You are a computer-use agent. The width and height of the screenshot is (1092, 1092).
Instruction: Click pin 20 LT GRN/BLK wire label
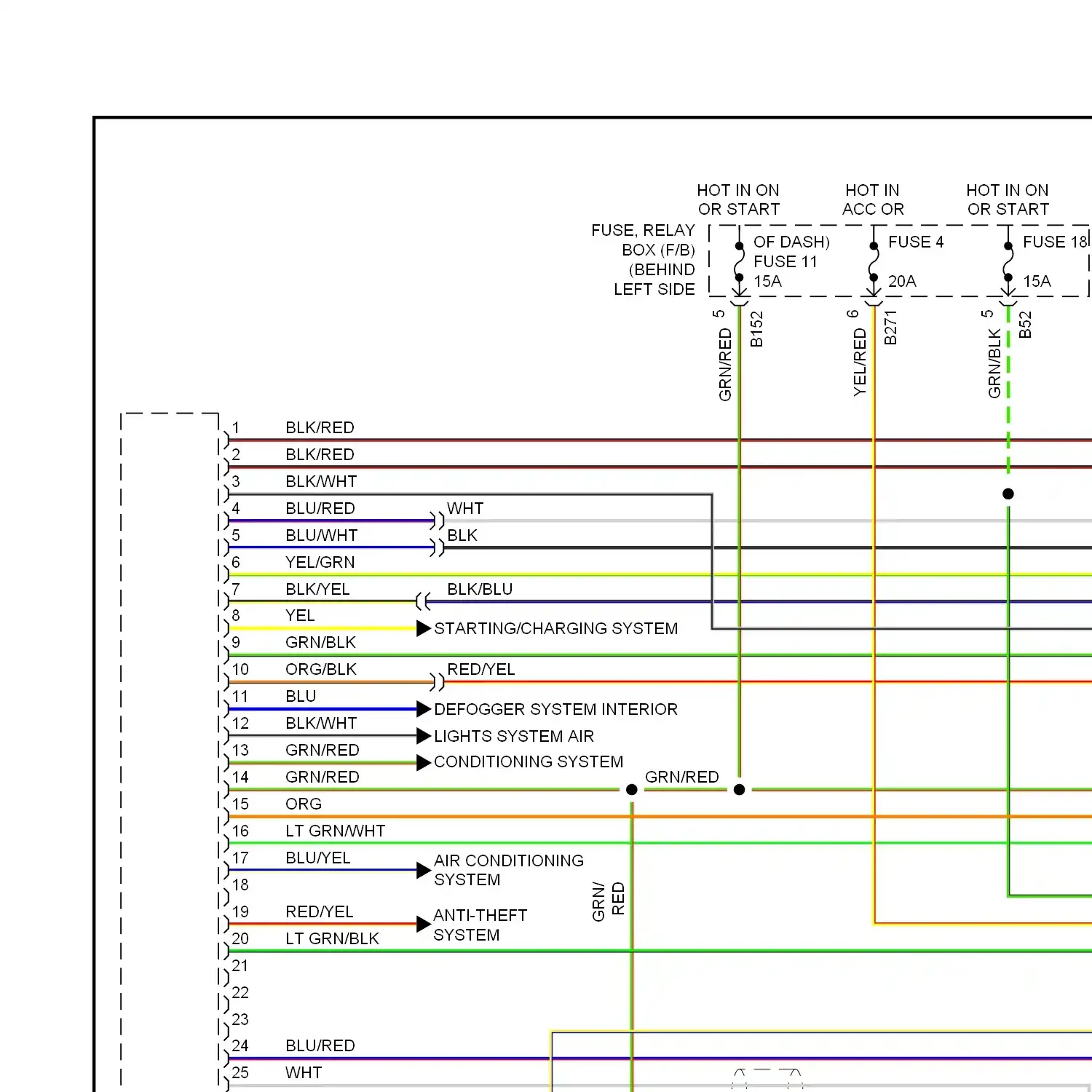(x=332, y=938)
